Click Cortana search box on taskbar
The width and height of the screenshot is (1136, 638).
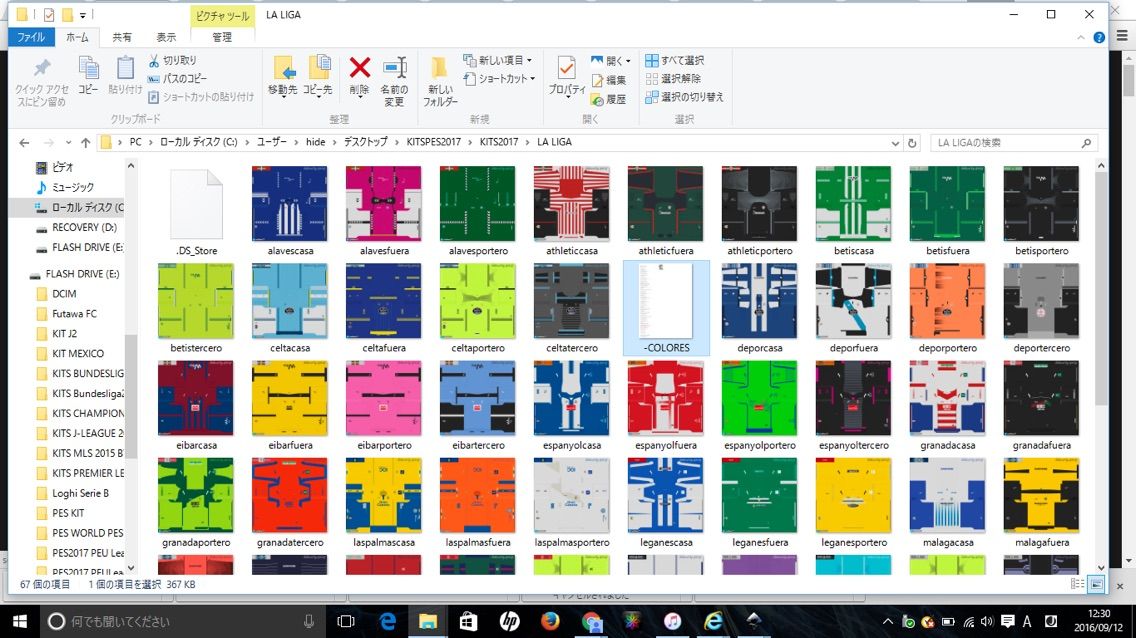tap(183, 621)
